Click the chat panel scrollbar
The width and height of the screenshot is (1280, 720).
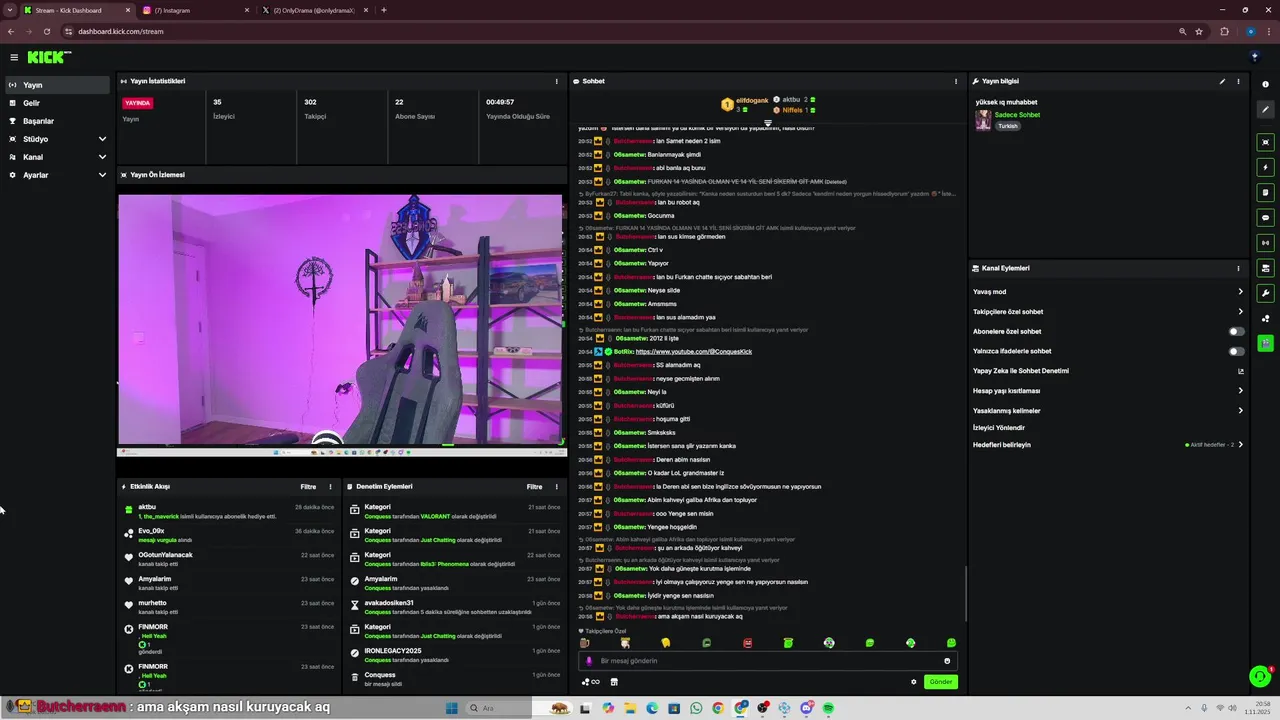965,592
